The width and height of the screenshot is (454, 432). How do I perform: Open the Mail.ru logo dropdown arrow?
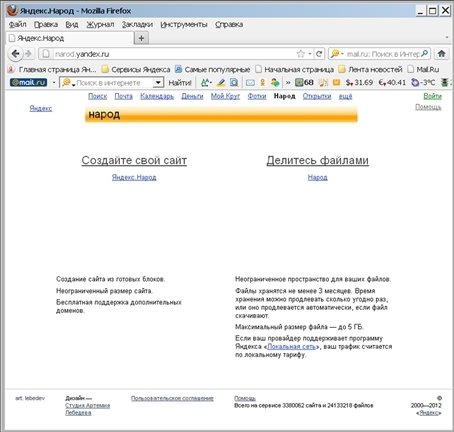pyautogui.click(x=54, y=82)
